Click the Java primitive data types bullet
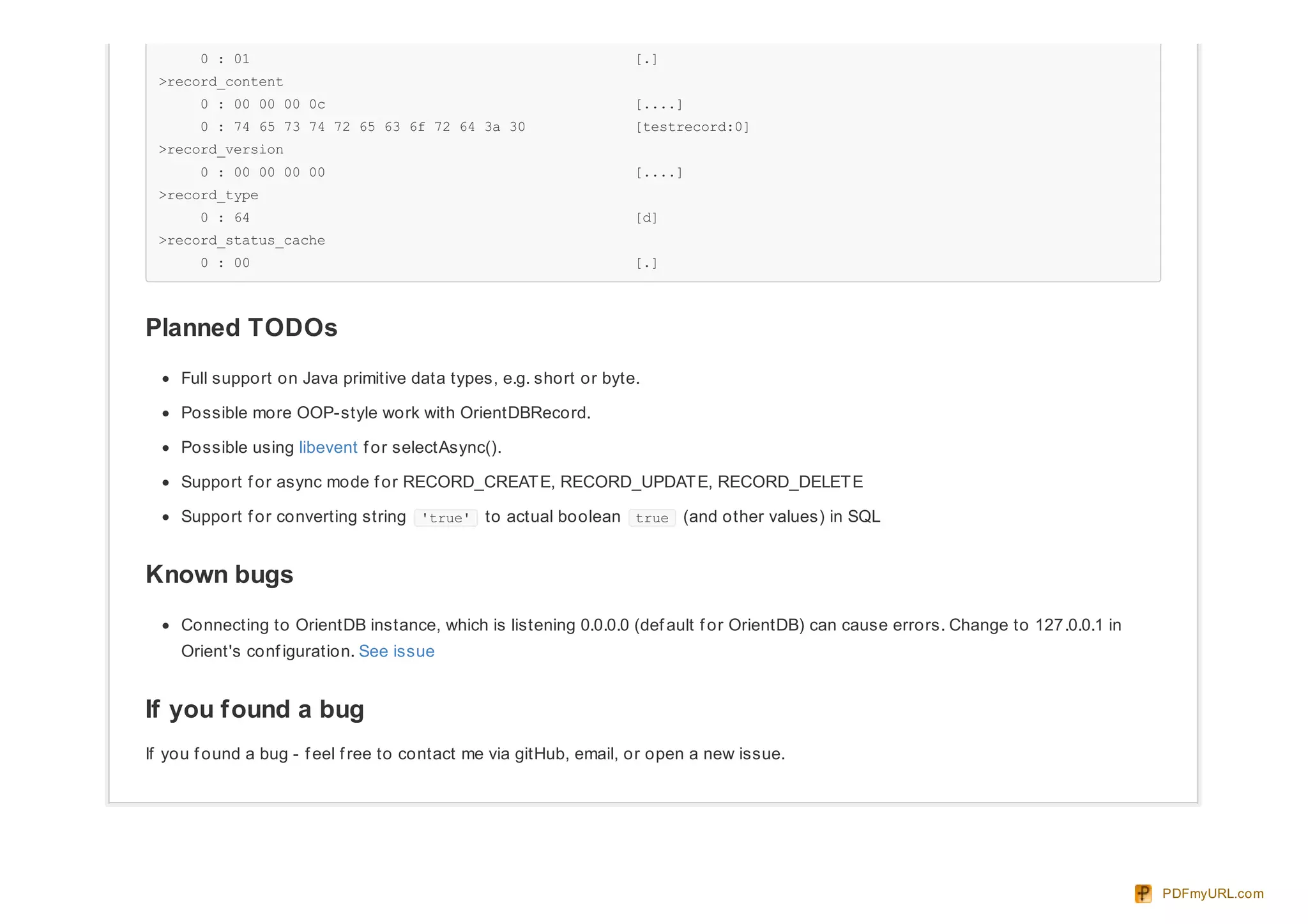The width and height of the screenshot is (1308, 924). click(410, 378)
